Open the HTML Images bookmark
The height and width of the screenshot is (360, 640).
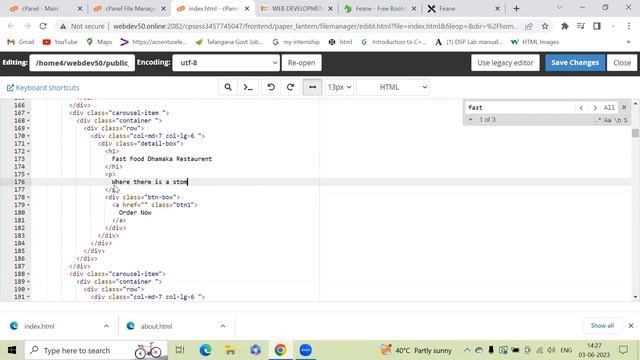point(535,42)
